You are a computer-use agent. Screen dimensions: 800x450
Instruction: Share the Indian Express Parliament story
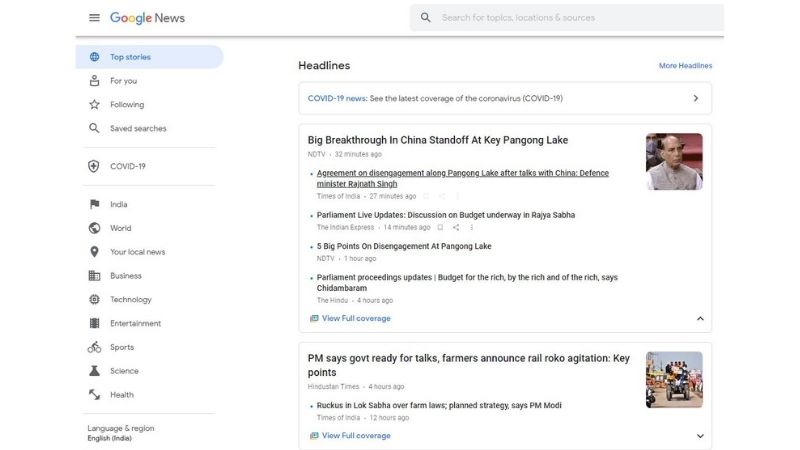point(456,228)
